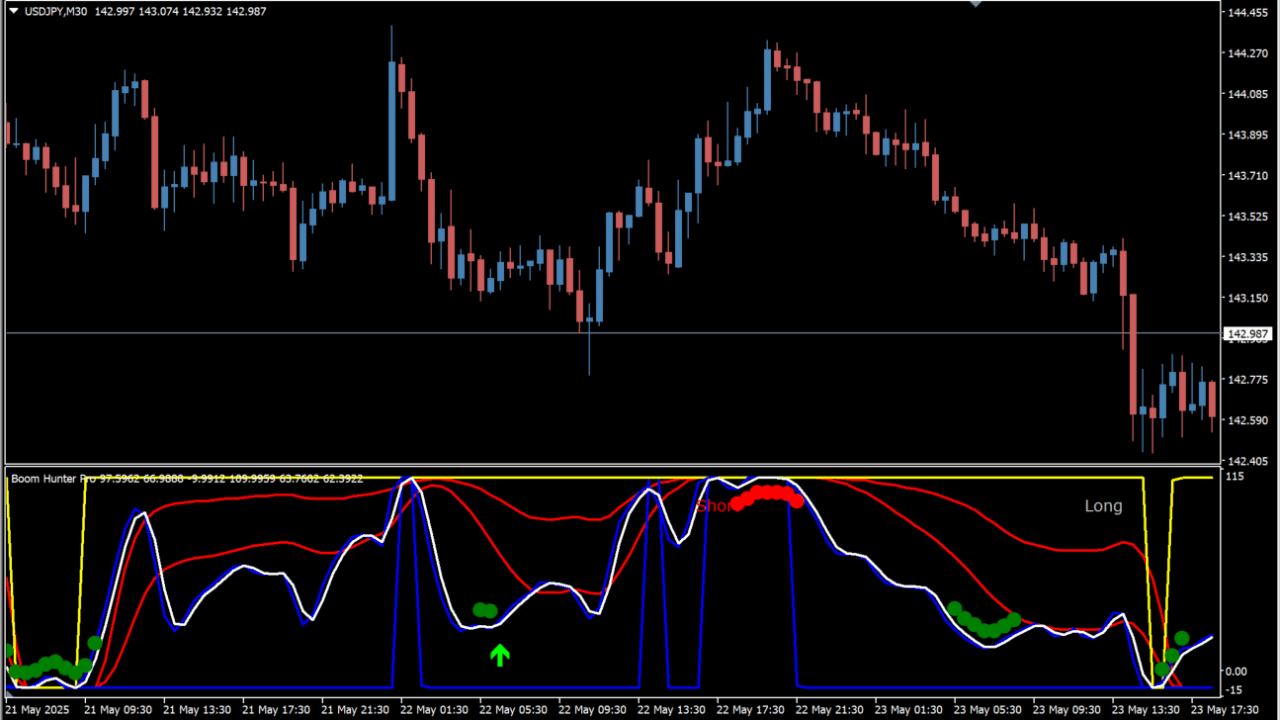The height and width of the screenshot is (720, 1280).
Task: Click the 143.150 price on the scale
Action: click(x=1248, y=298)
